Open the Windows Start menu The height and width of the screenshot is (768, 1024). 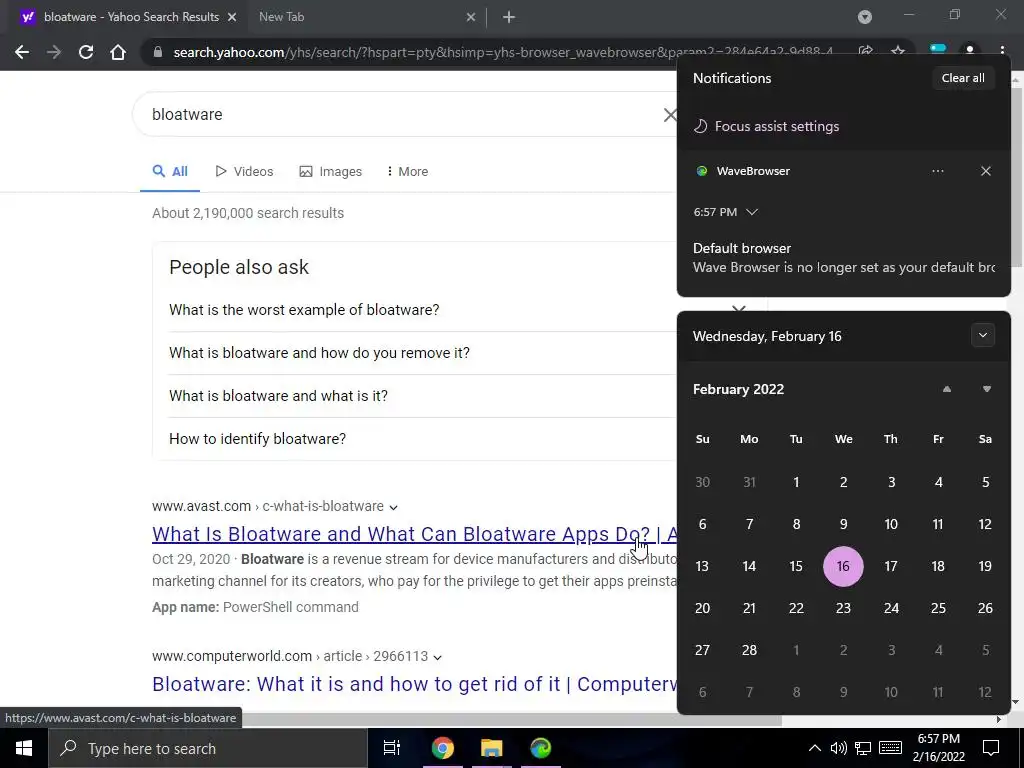pos(24,748)
